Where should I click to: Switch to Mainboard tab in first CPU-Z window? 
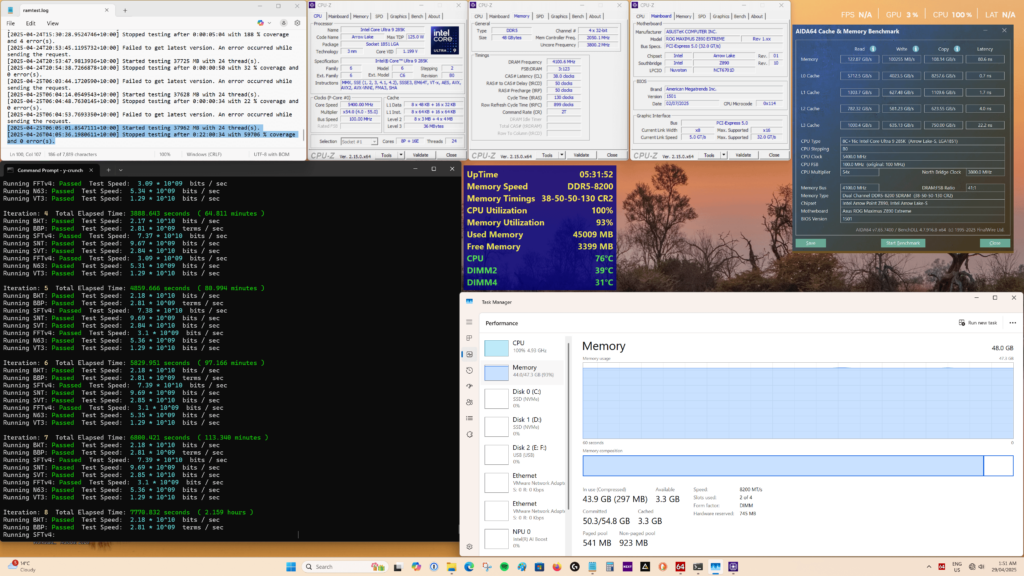pyautogui.click(x=338, y=16)
